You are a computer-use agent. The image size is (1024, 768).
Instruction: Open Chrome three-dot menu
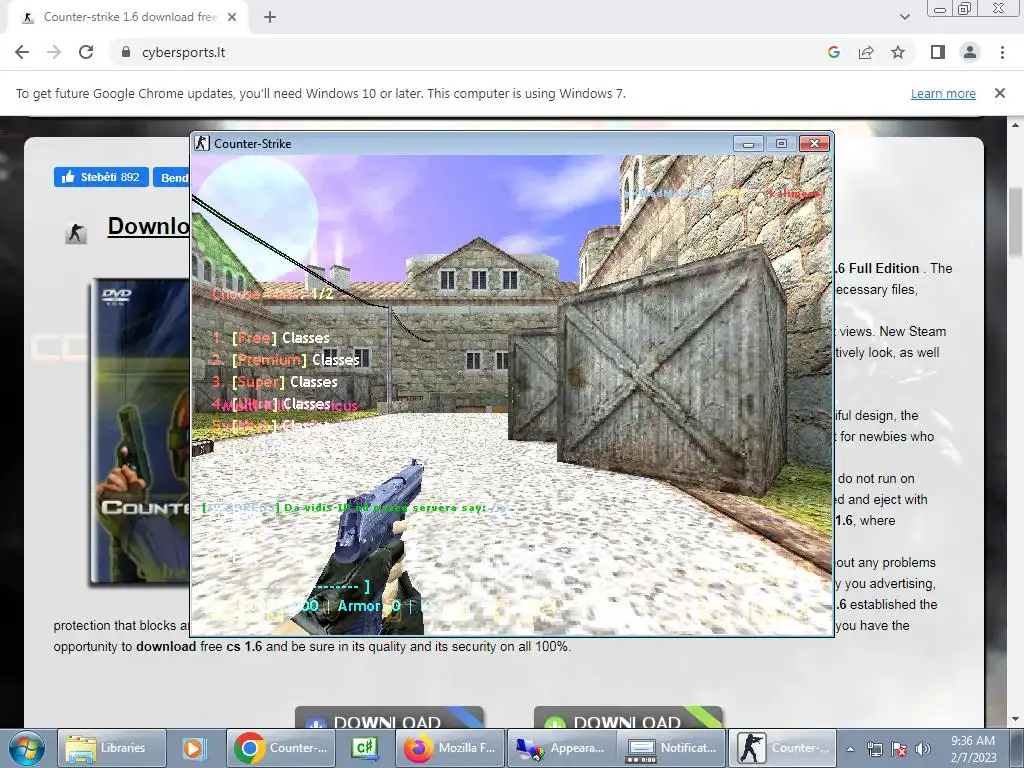(1002, 52)
